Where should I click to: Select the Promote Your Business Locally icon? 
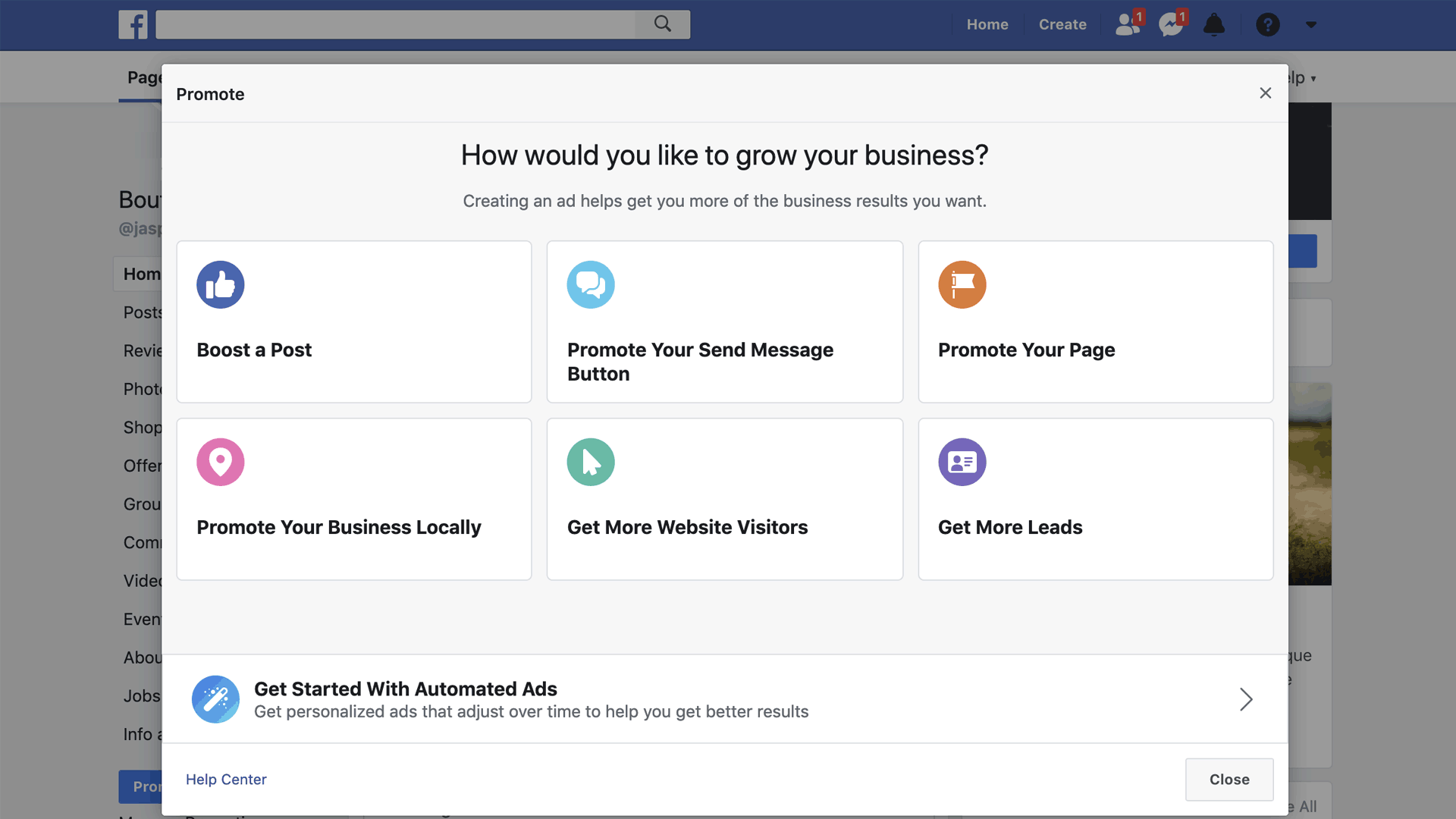pyautogui.click(x=220, y=461)
